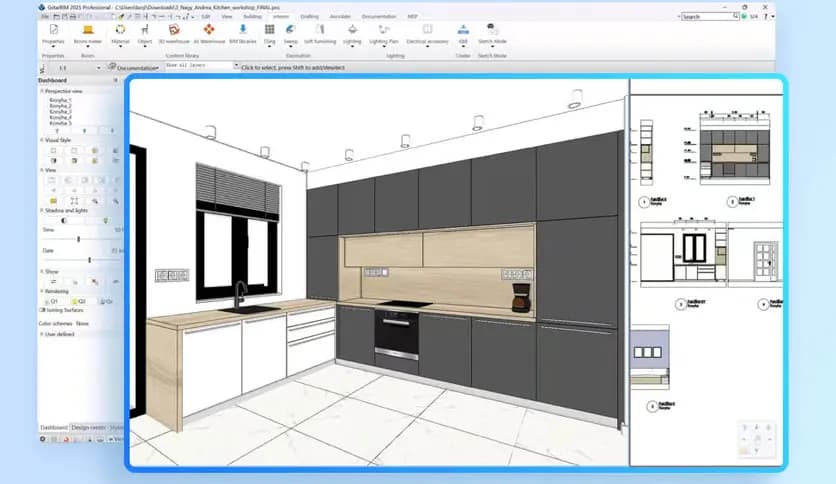The image size is (836, 484).
Task: Select Q2 rendering quality
Action: point(79,301)
